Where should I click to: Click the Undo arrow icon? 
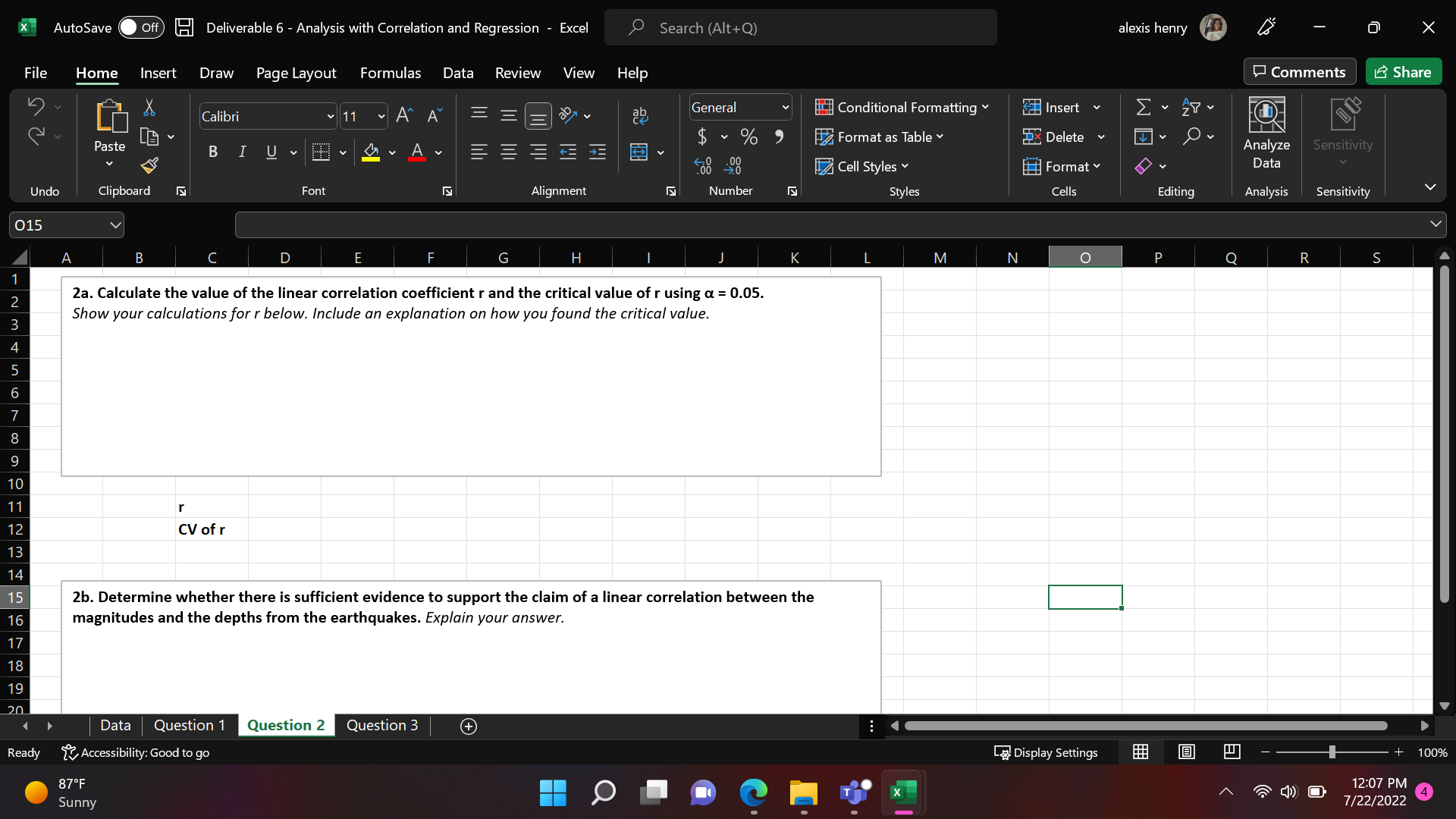[x=36, y=107]
